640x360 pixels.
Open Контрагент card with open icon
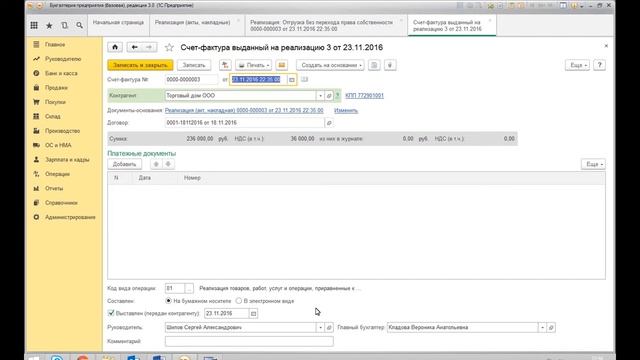(x=329, y=96)
